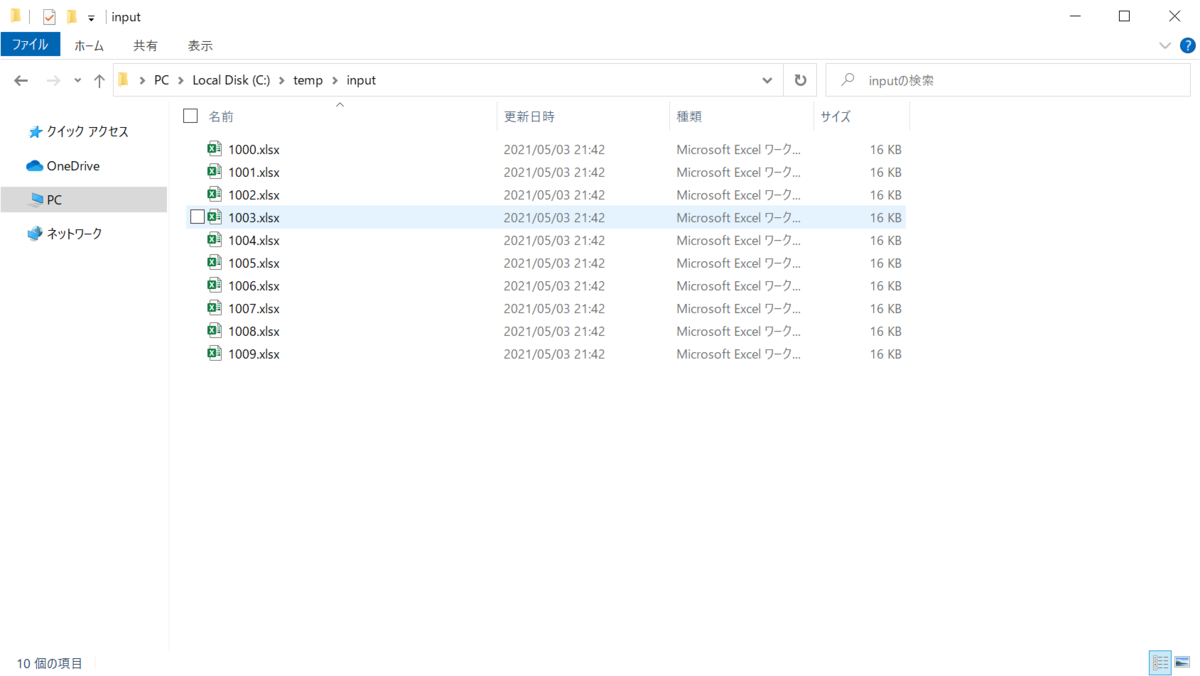Select the file name 1007.xlsx
Viewport: 1200px width, 676px height.
coord(254,309)
